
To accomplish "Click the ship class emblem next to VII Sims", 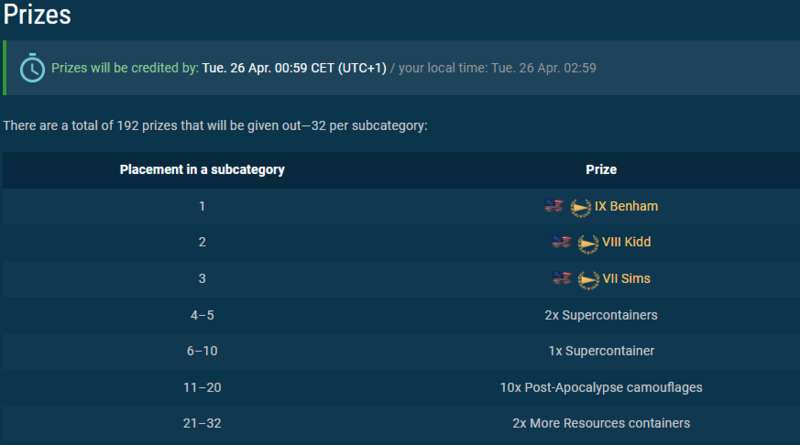I will [588, 279].
